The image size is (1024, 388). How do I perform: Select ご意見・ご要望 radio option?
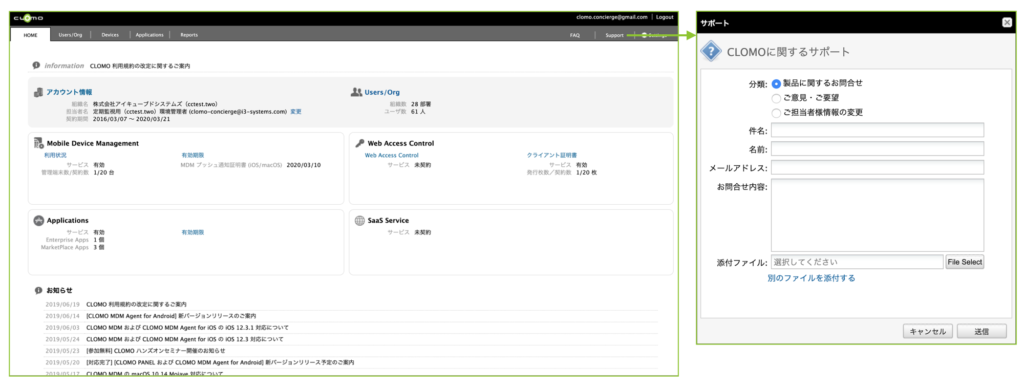776,98
